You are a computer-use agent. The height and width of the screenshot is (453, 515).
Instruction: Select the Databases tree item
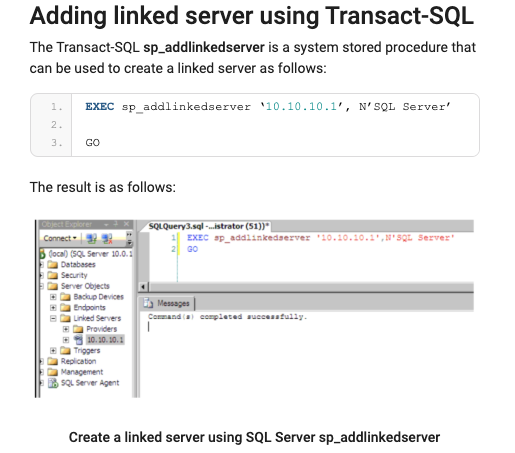coord(78,265)
